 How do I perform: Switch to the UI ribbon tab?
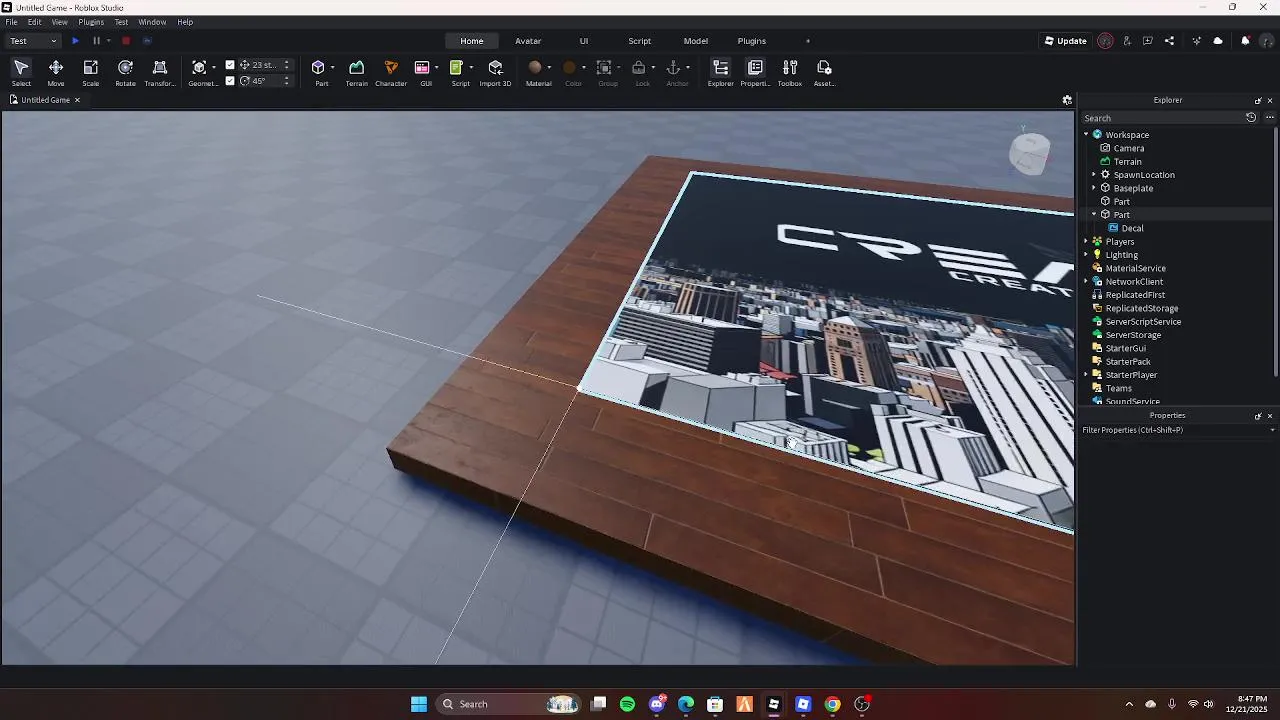pos(584,41)
